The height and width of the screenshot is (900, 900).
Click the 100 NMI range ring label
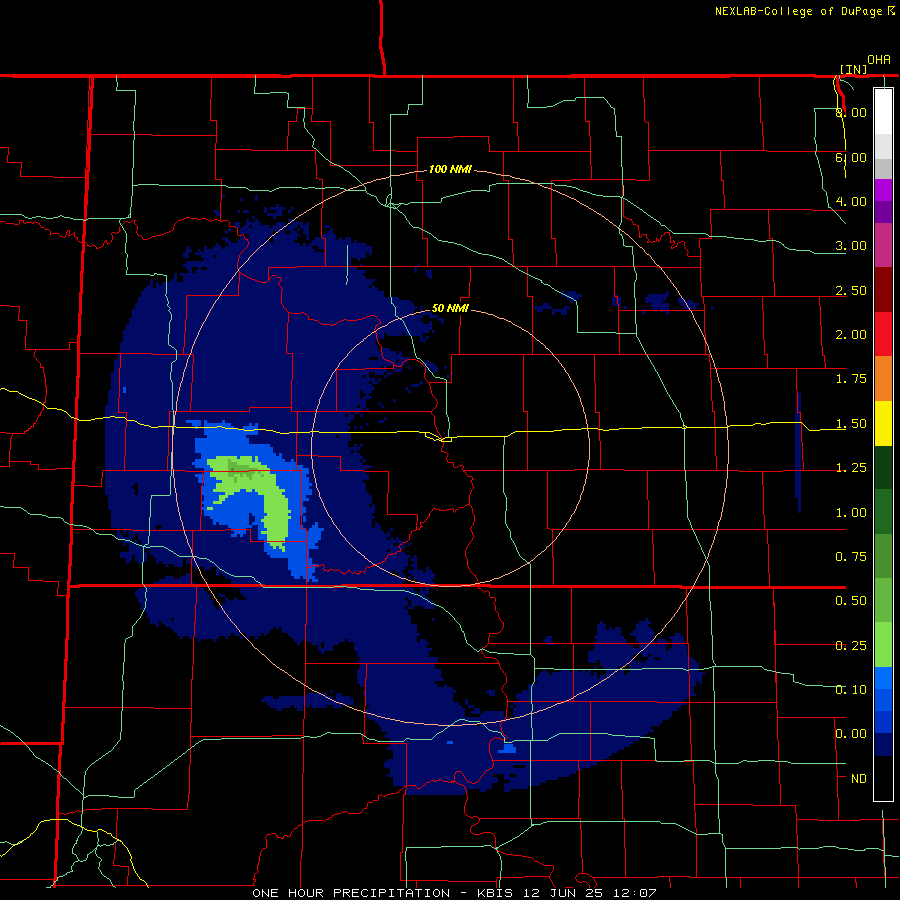(x=450, y=169)
